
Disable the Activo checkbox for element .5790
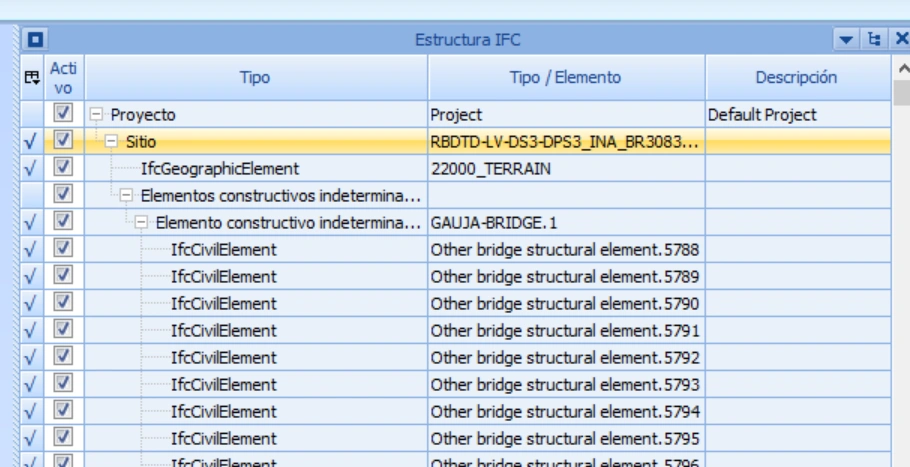tap(63, 304)
